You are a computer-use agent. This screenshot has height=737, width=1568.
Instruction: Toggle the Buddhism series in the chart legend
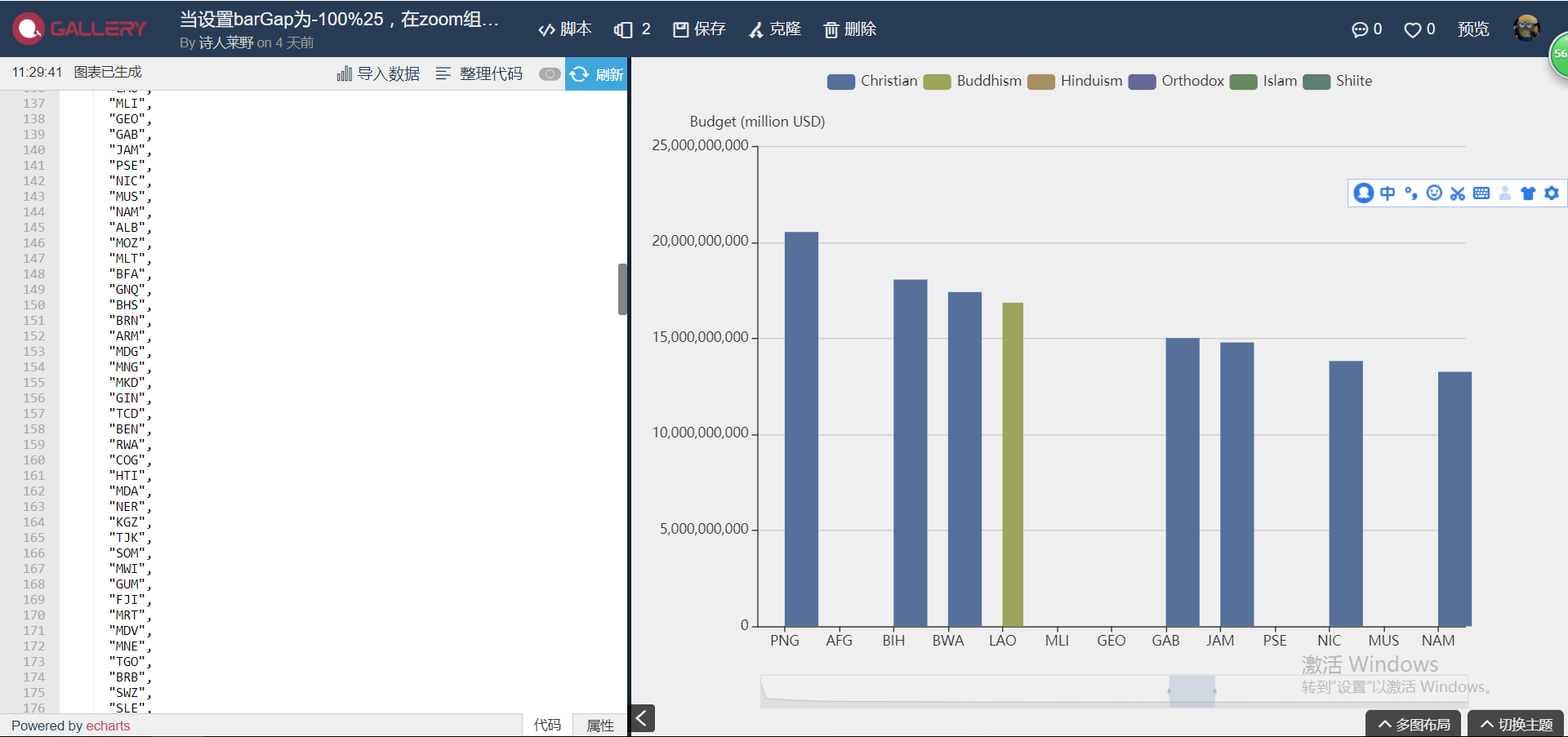tap(972, 81)
